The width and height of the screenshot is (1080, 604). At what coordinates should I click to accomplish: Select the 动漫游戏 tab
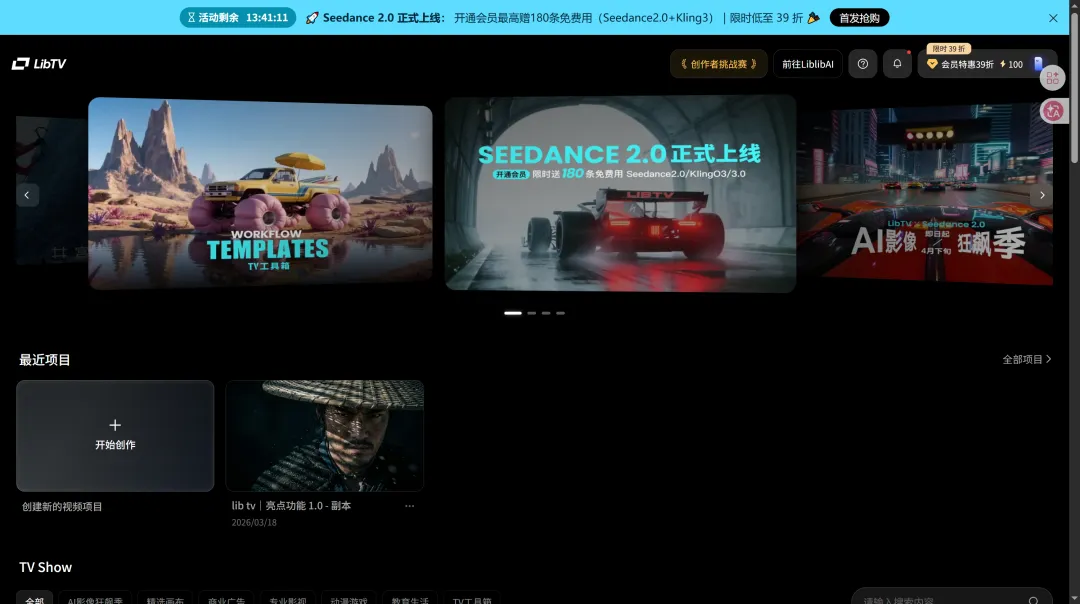click(x=349, y=599)
